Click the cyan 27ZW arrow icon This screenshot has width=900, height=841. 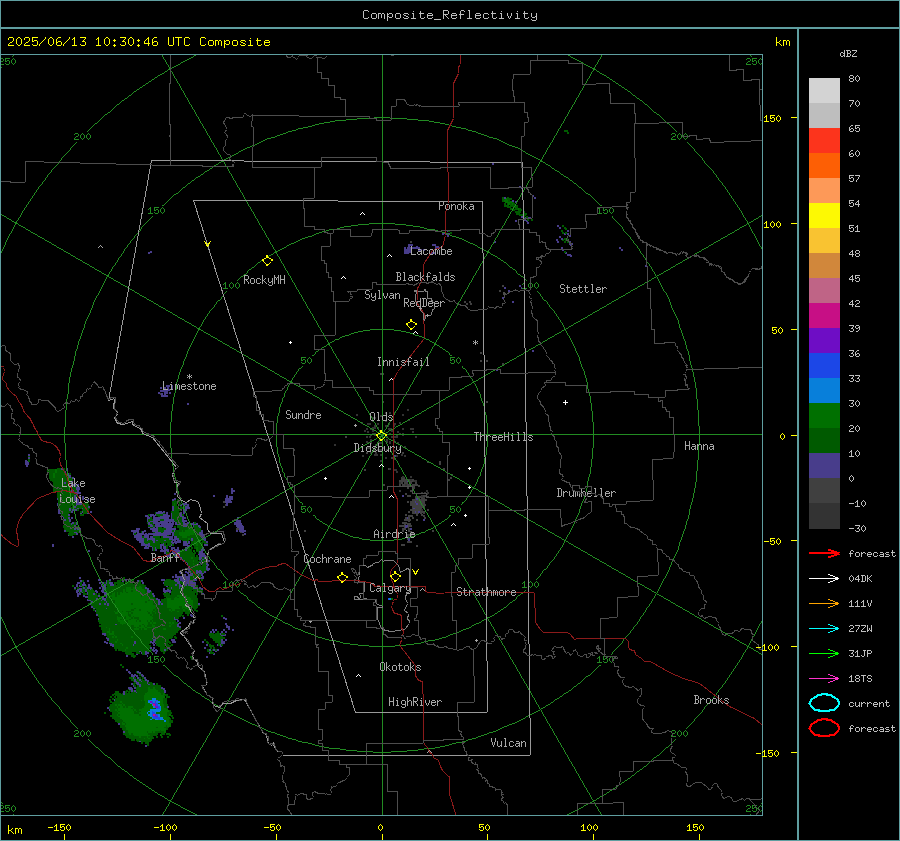click(x=824, y=629)
